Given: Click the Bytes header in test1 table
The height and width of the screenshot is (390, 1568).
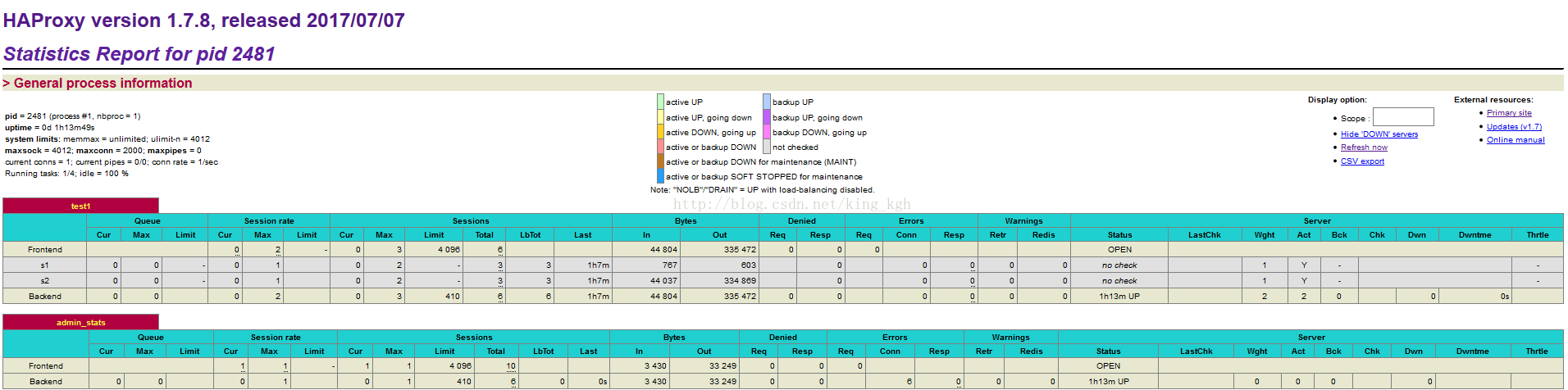Looking at the screenshot, I should [x=686, y=221].
